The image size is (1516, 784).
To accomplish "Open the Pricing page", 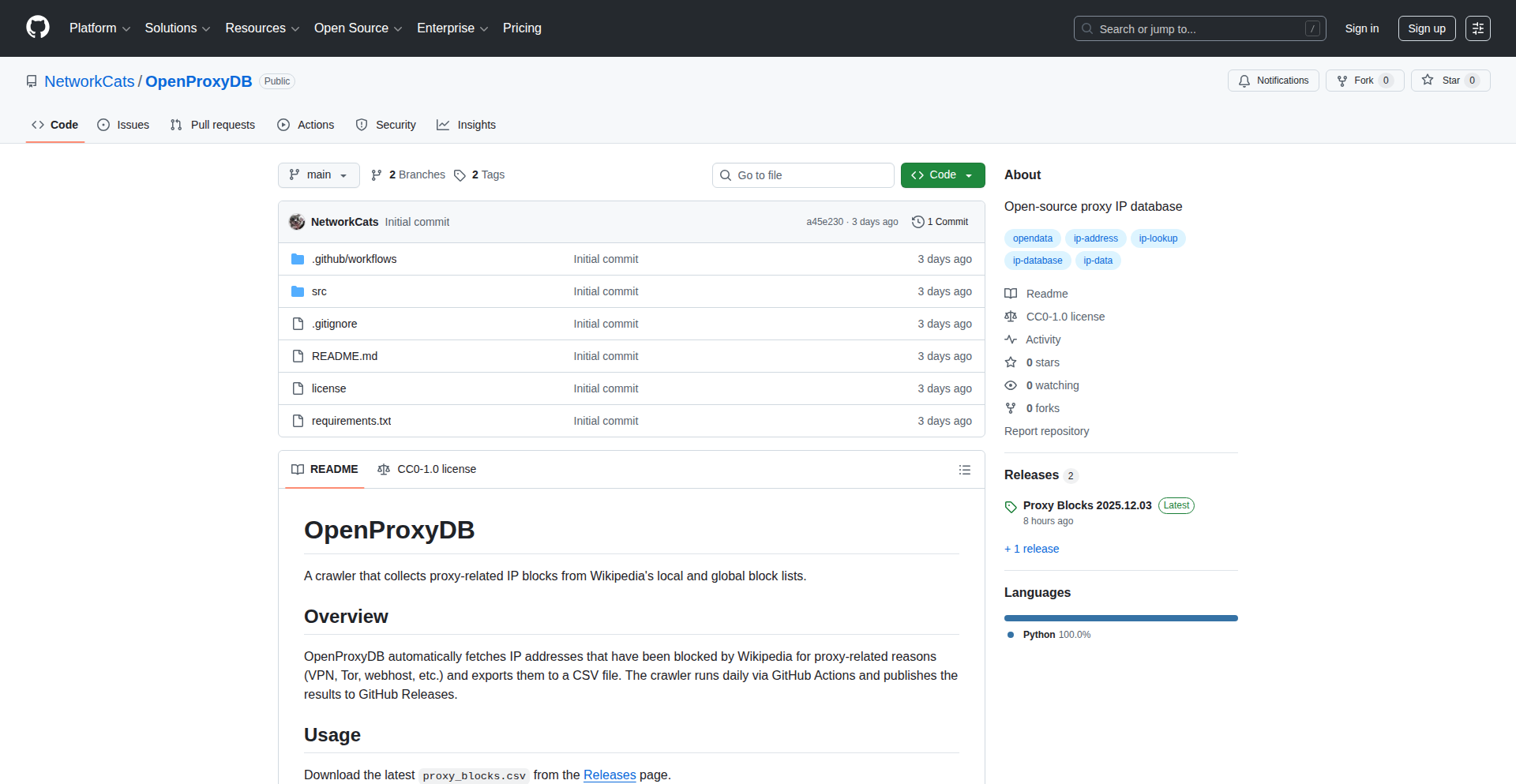I will 522,28.
